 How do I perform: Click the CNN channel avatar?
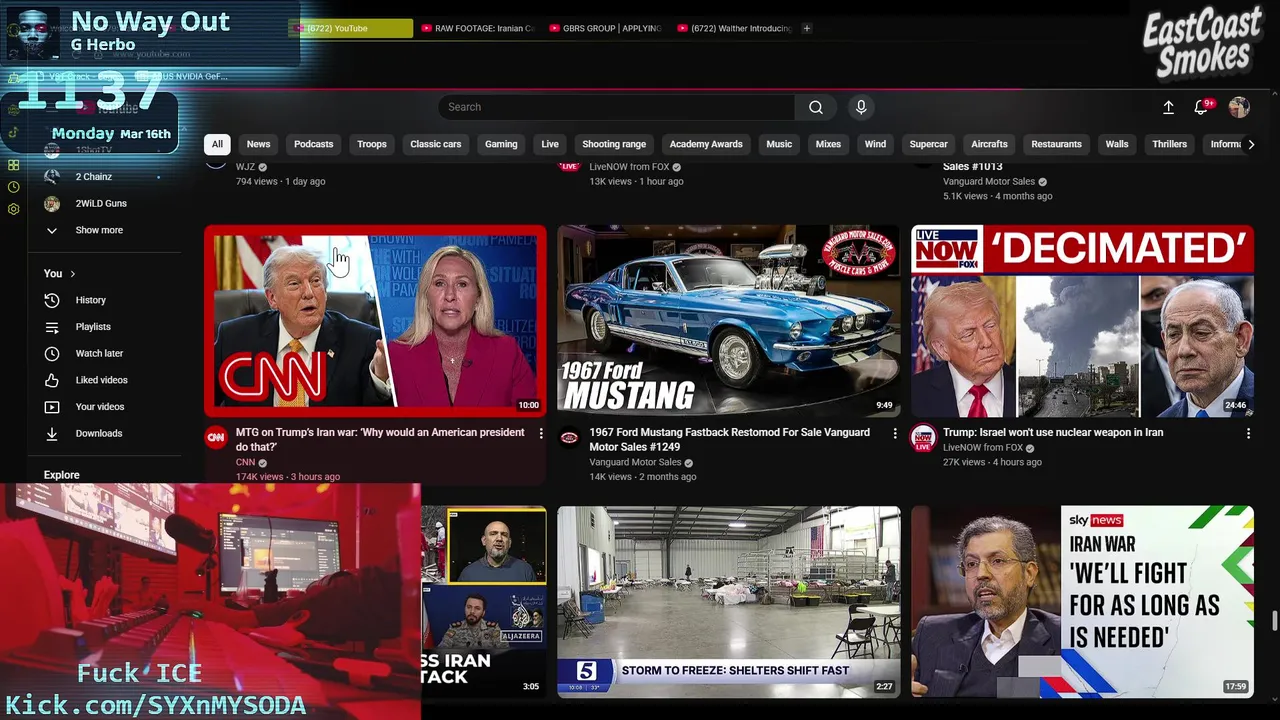(x=216, y=437)
